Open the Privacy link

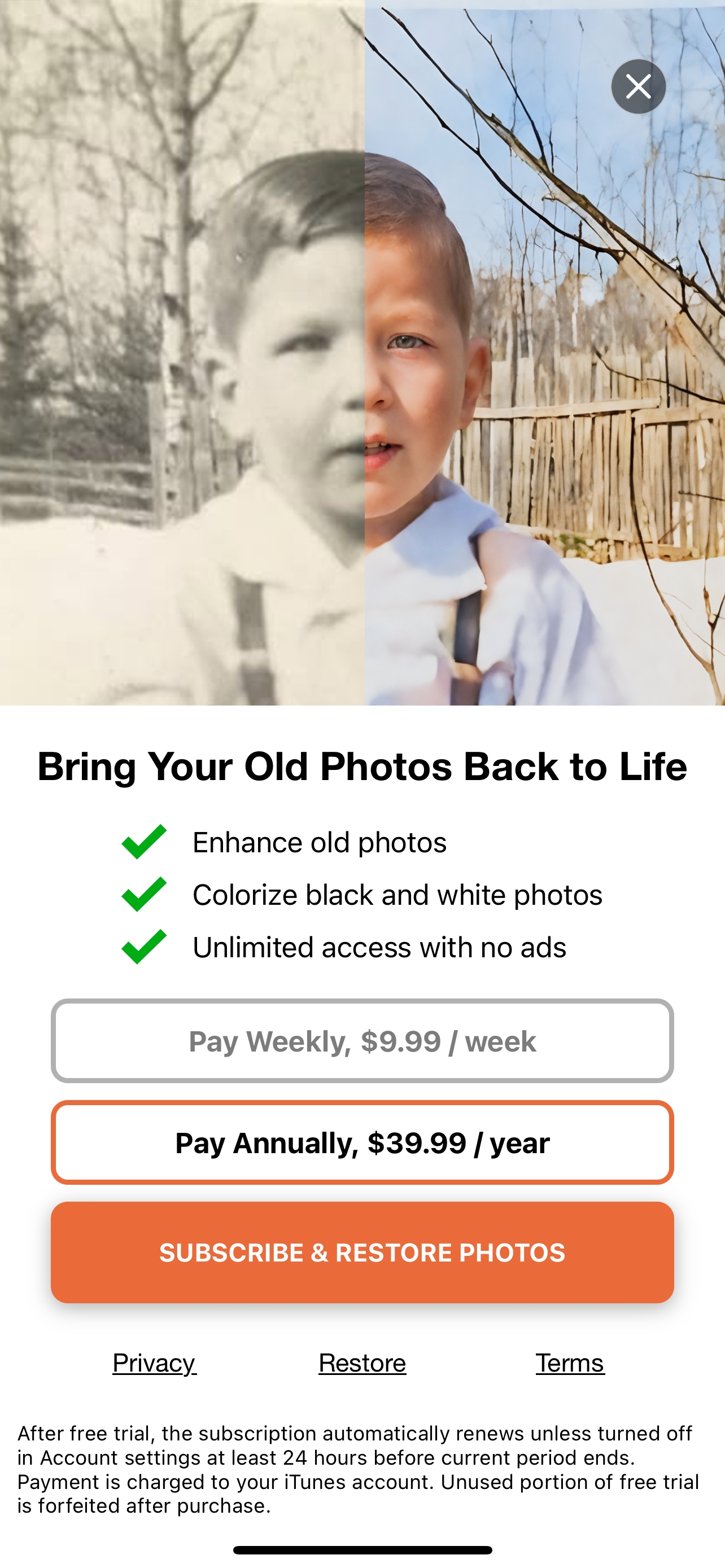(x=154, y=1363)
